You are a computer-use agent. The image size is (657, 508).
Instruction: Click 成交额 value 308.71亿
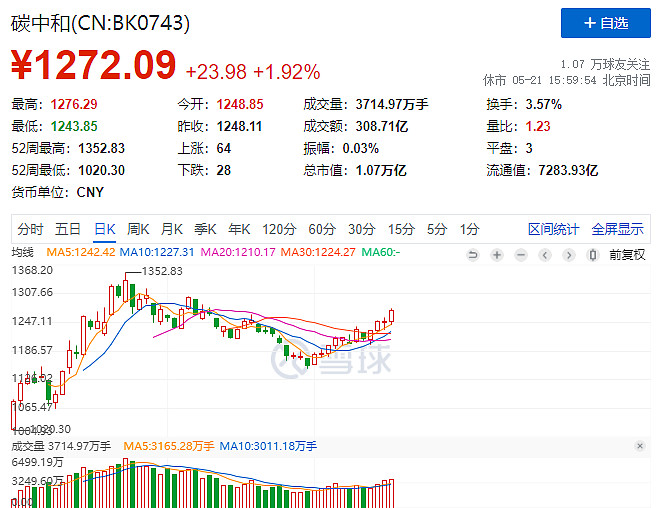point(382,126)
